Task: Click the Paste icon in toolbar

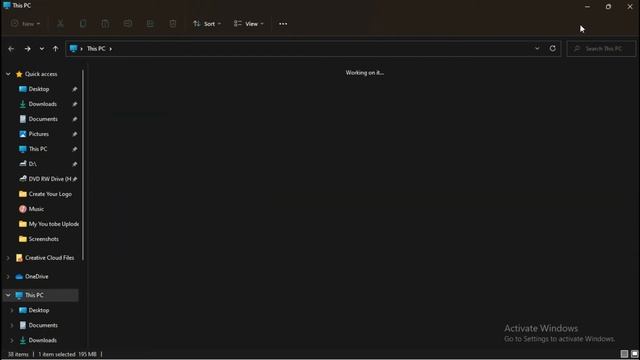Action: (x=105, y=24)
